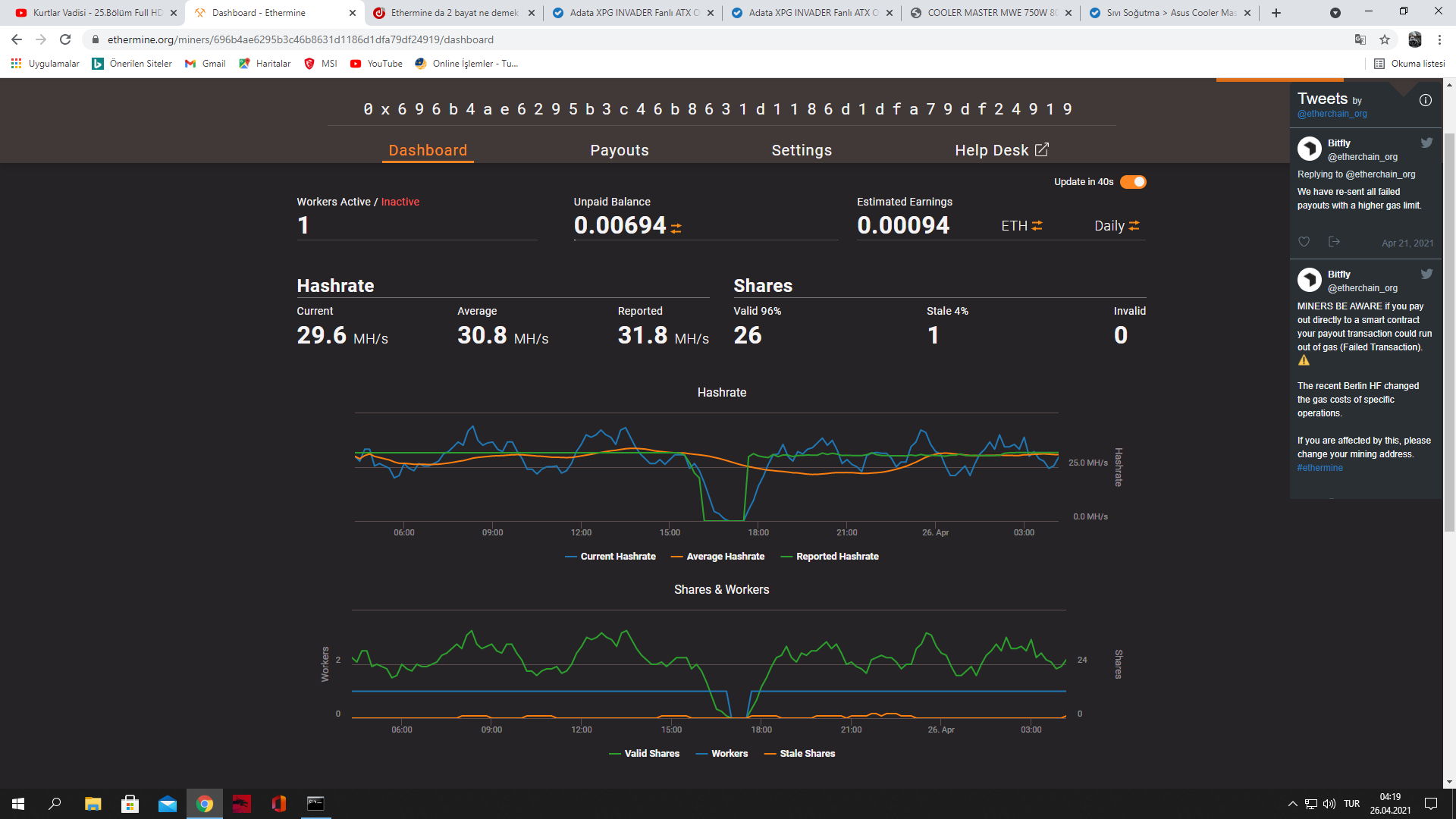Reload the Ethermine dashboard page
This screenshot has width=1456, height=819.
pos(65,39)
